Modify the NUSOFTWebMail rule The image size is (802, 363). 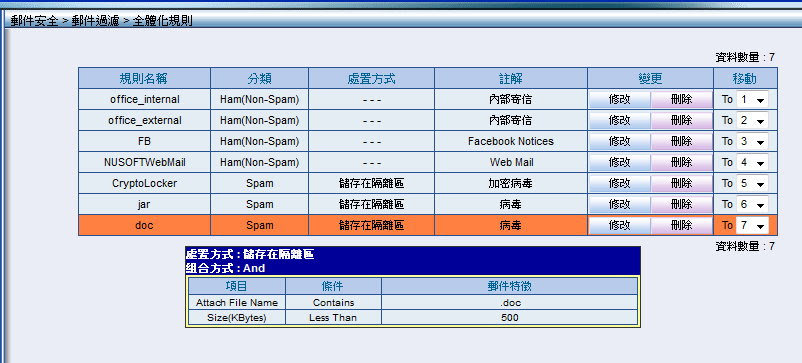[x=619, y=162]
